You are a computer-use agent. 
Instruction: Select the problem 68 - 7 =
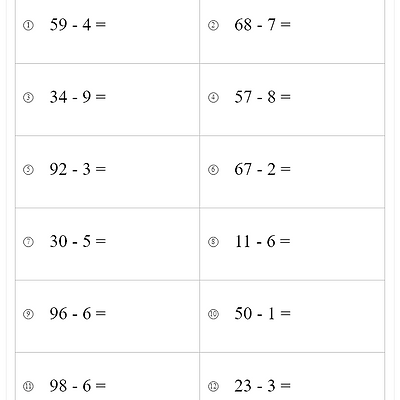(262, 25)
